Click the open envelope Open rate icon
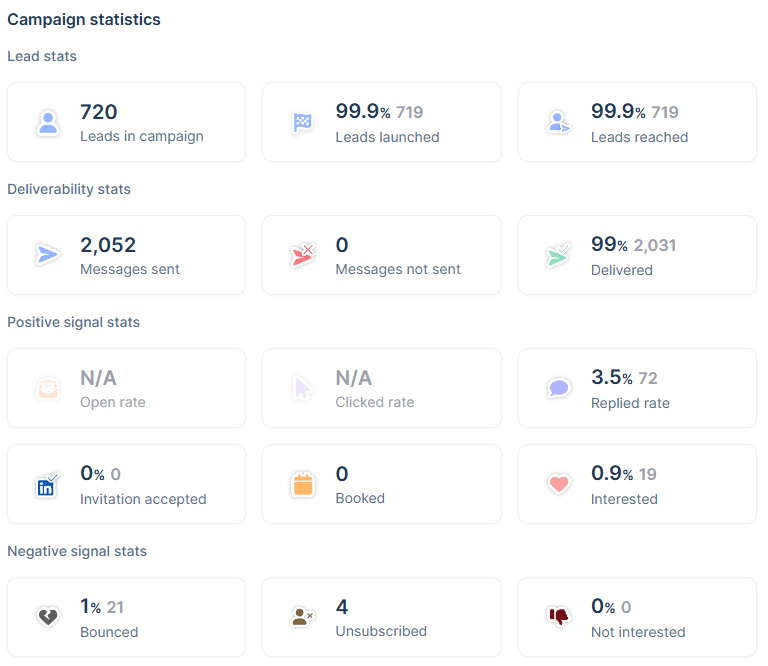The image size is (768, 666). click(48, 388)
